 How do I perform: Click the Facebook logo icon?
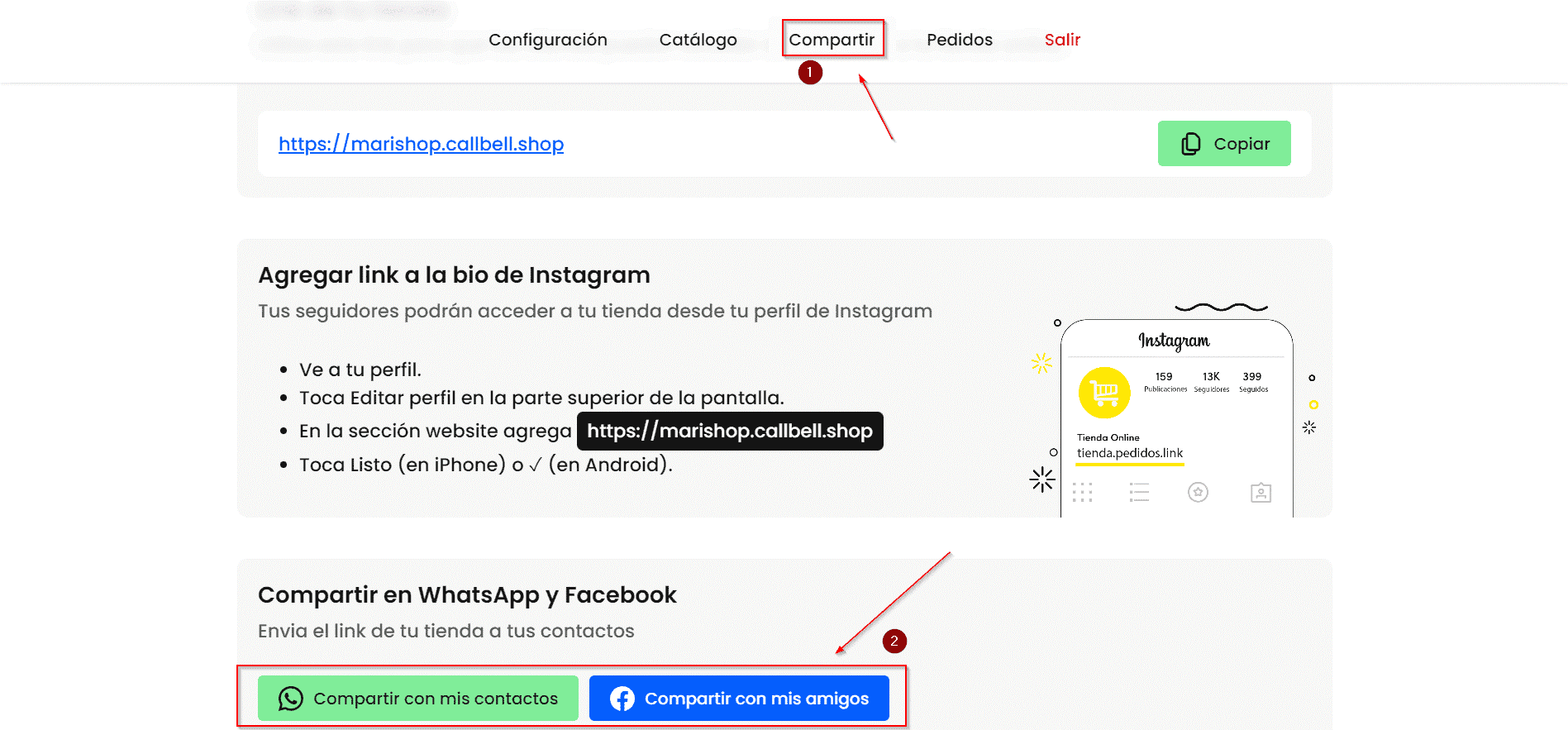pos(622,699)
